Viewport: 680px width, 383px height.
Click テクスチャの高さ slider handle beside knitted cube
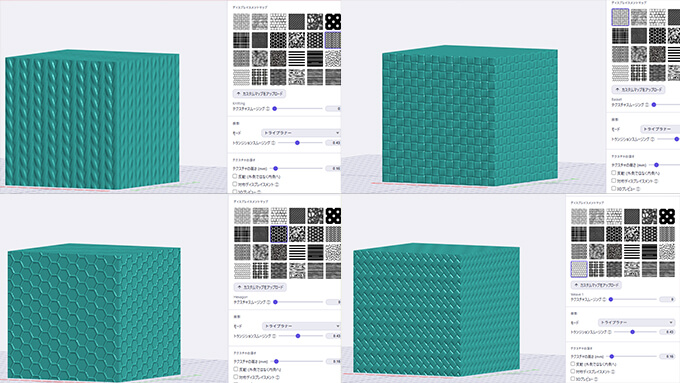(275, 168)
